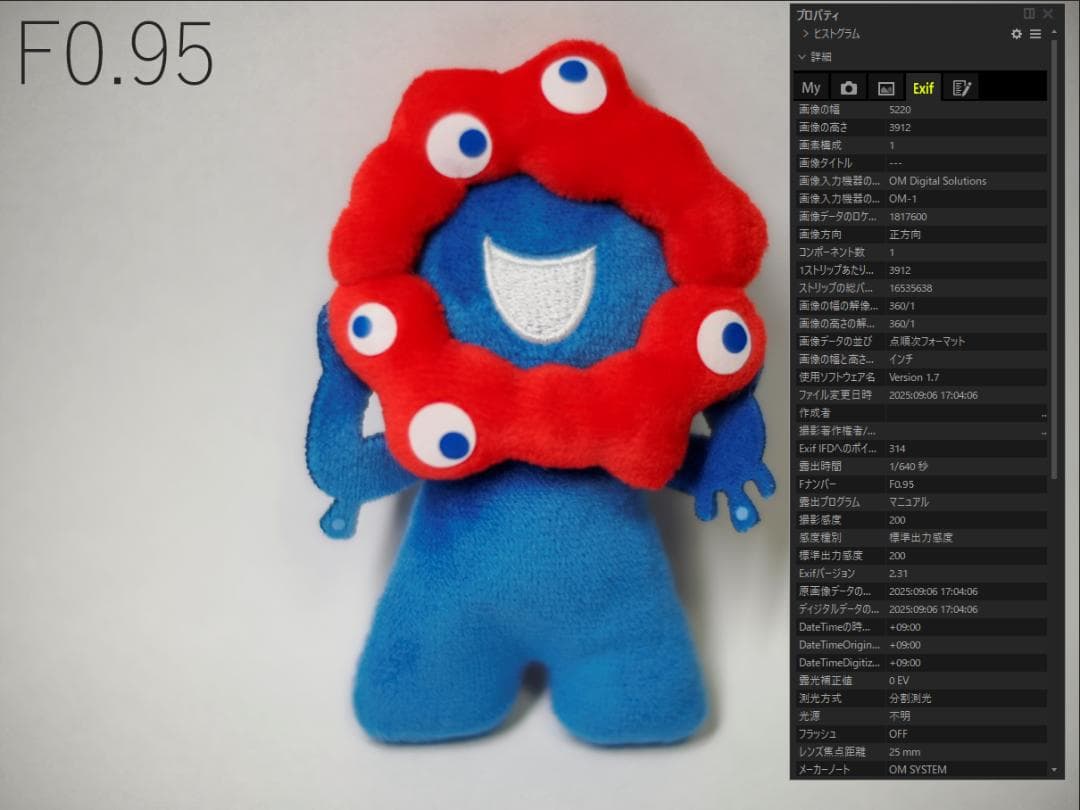Select the Exif tab

point(923,88)
